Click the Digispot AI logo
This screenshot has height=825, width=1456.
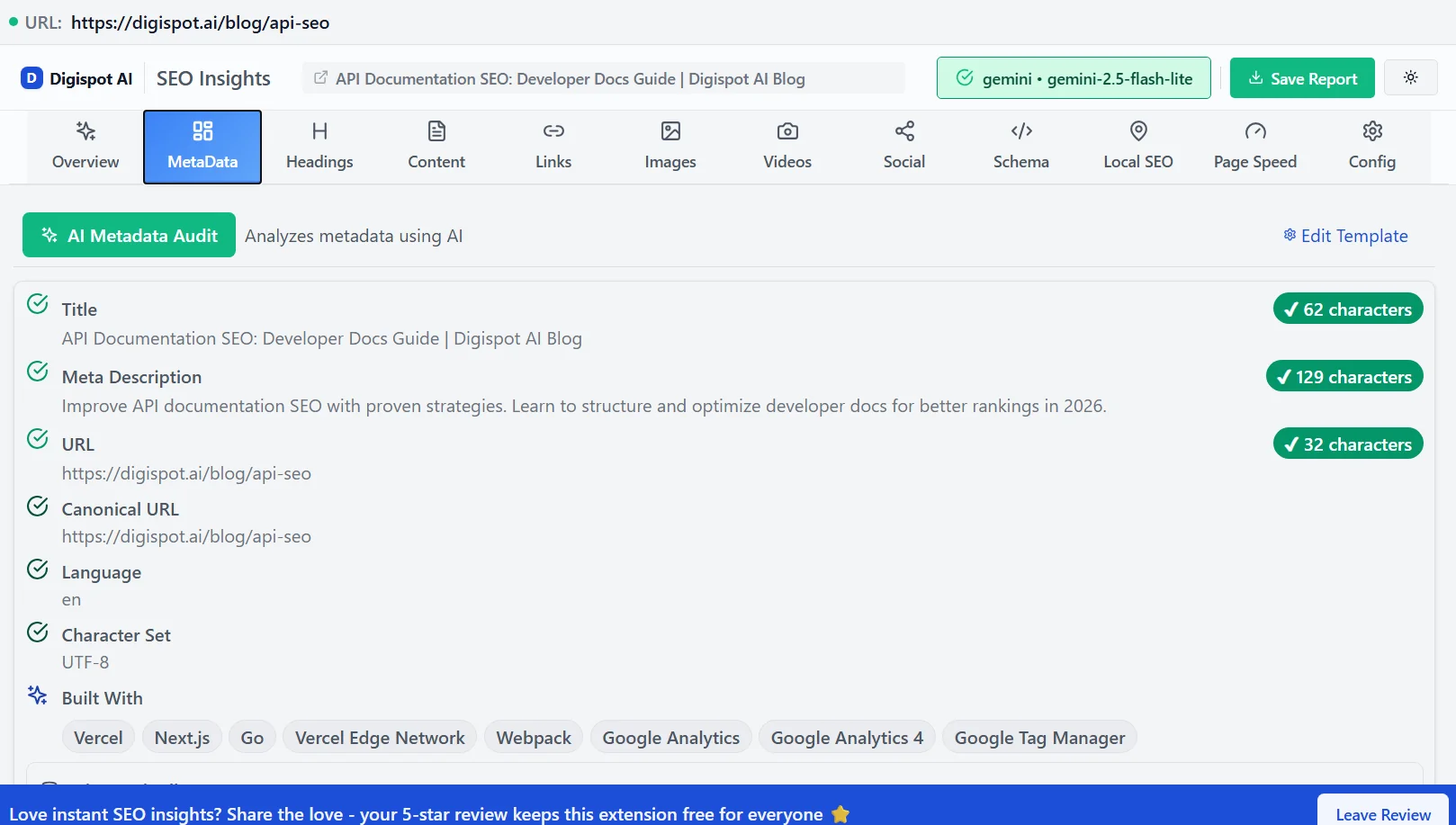coord(76,77)
